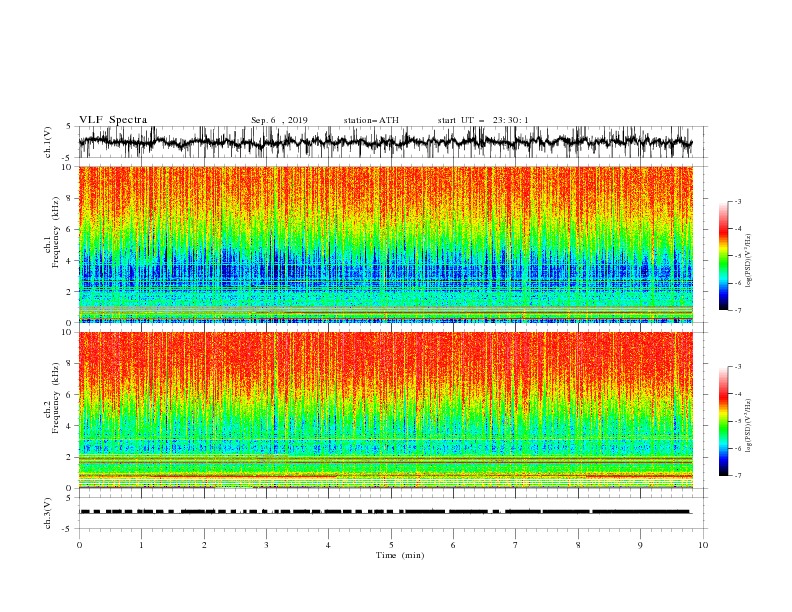
Task: Click the ch.1 spectrogram panel
Action: [x=386, y=244]
